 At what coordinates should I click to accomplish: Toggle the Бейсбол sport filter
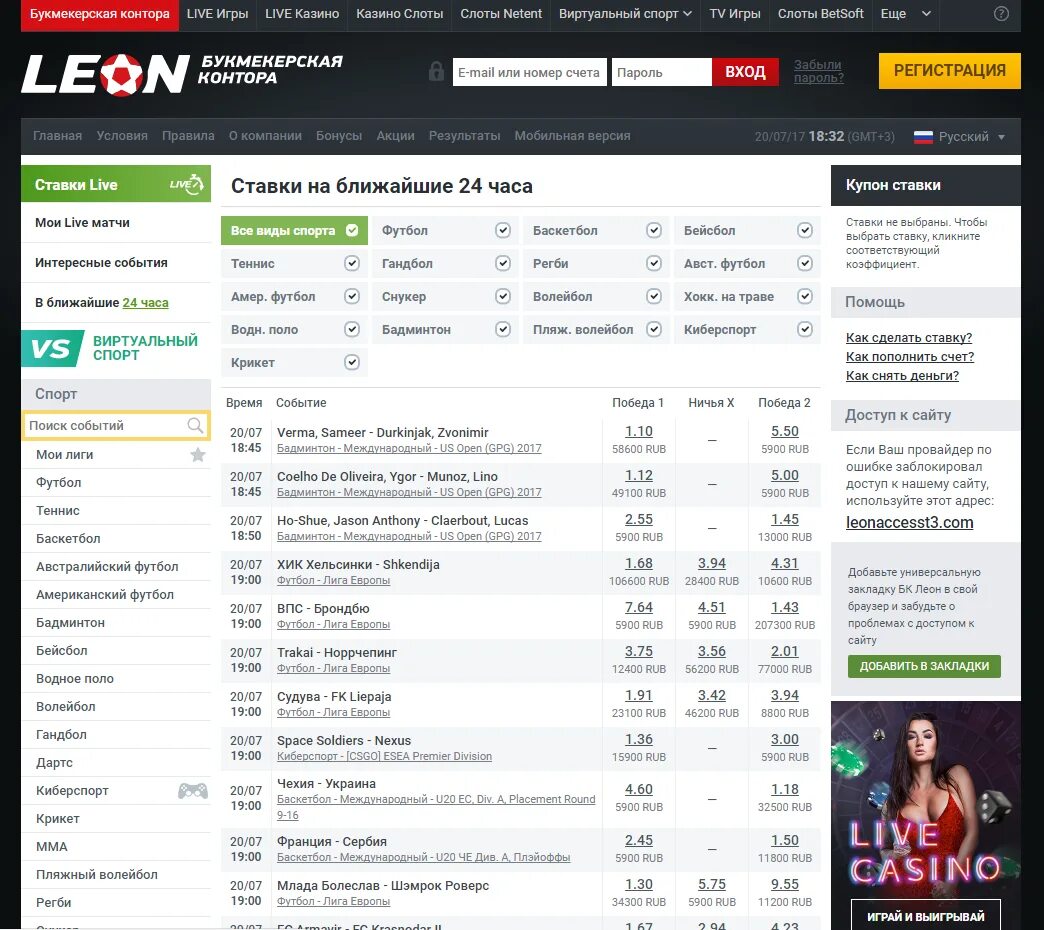click(x=747, y=230)
